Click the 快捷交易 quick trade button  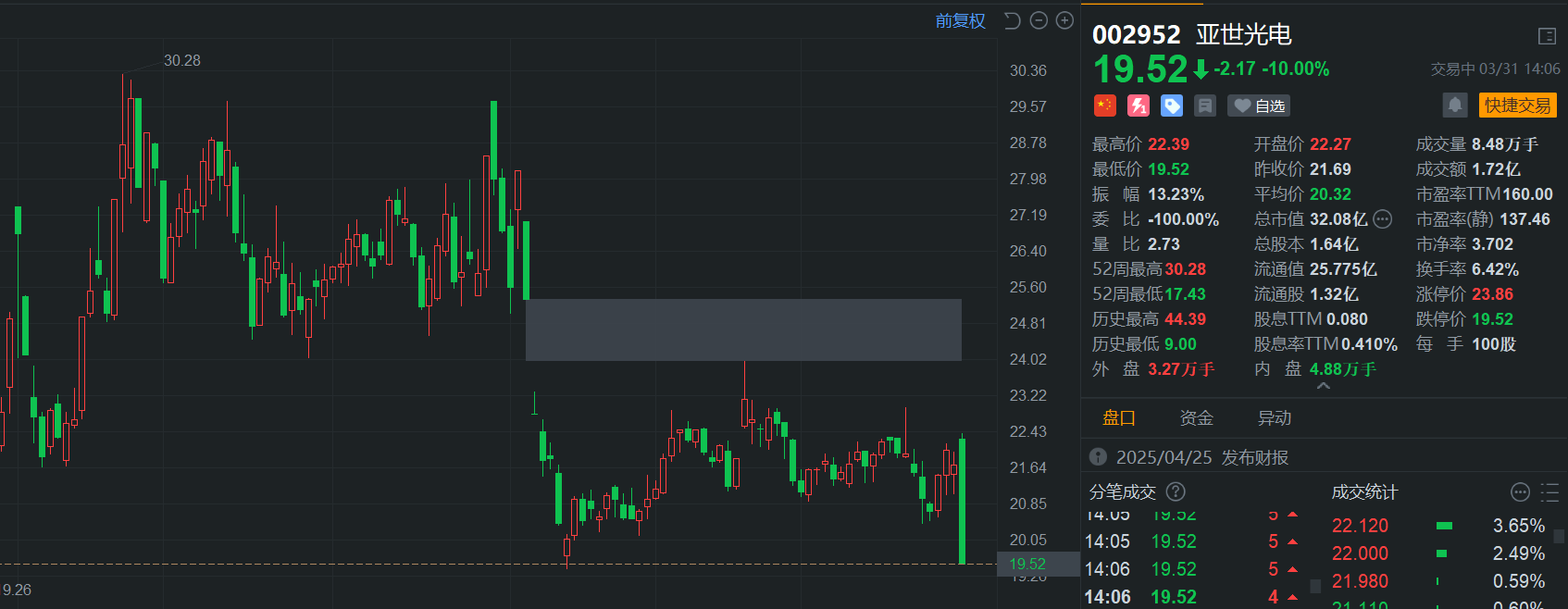(1517, 106)
